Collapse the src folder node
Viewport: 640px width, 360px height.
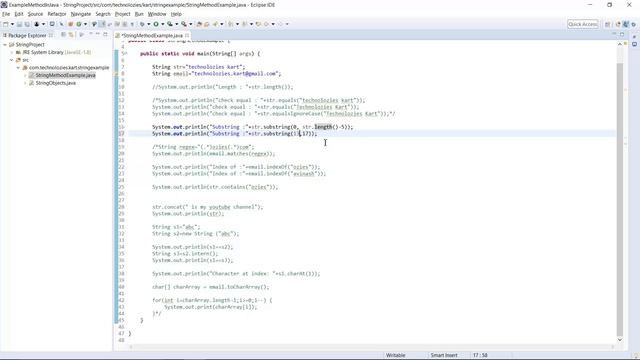(12, 60)
